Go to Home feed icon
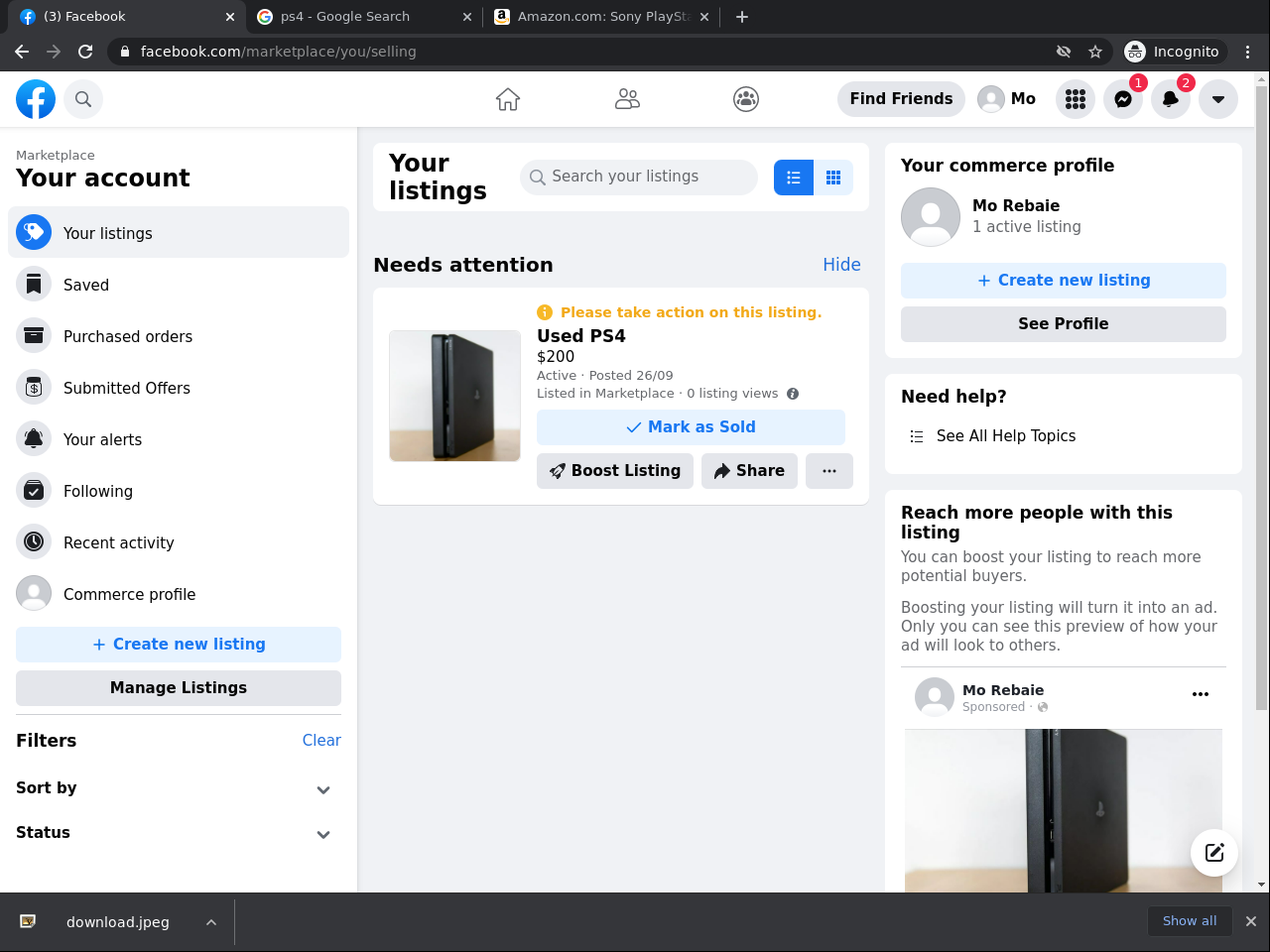 [x=508, y=99]
